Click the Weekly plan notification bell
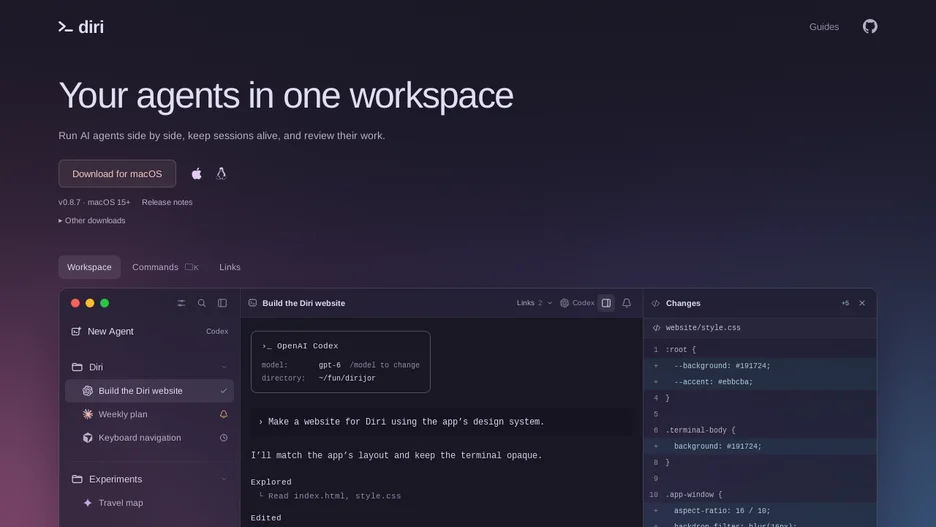The width and height of the screenshot is (936, 527). click(224, 414)
